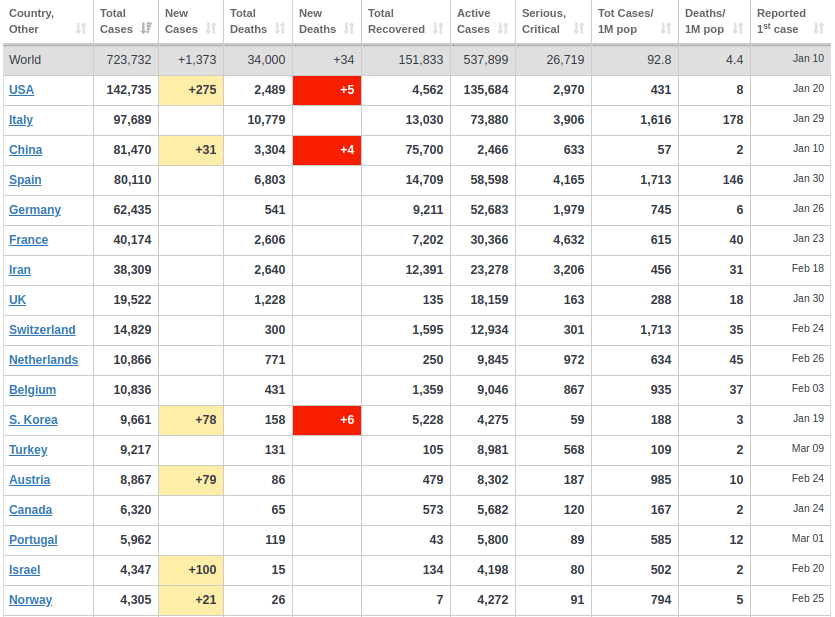
Task: Click the Deaths/1M pop sort icon
Action: pos(738,29)
